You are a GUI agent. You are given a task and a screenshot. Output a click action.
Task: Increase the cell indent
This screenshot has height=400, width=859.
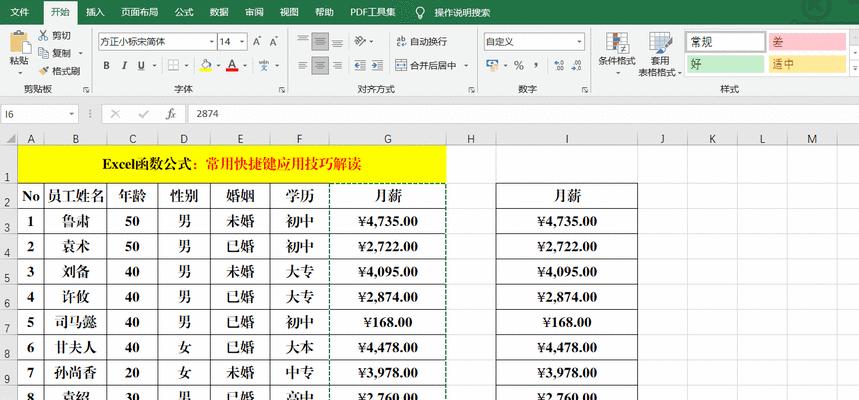(x=377, y=66)
